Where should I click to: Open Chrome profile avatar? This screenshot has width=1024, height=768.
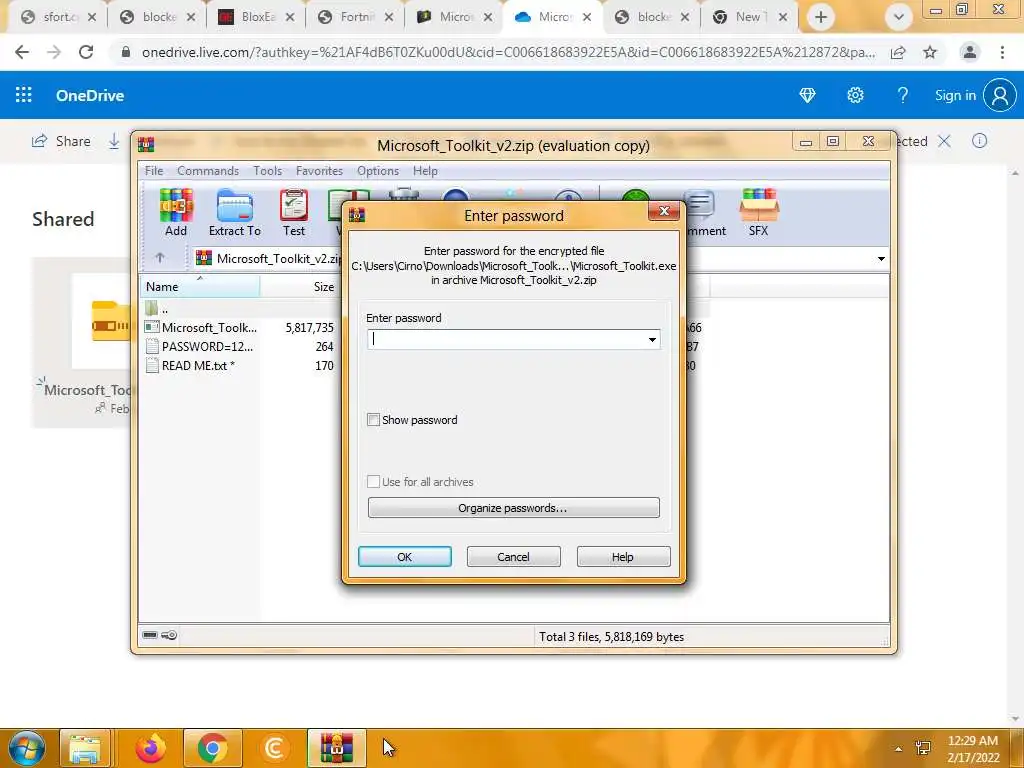[x=970, y=52]
